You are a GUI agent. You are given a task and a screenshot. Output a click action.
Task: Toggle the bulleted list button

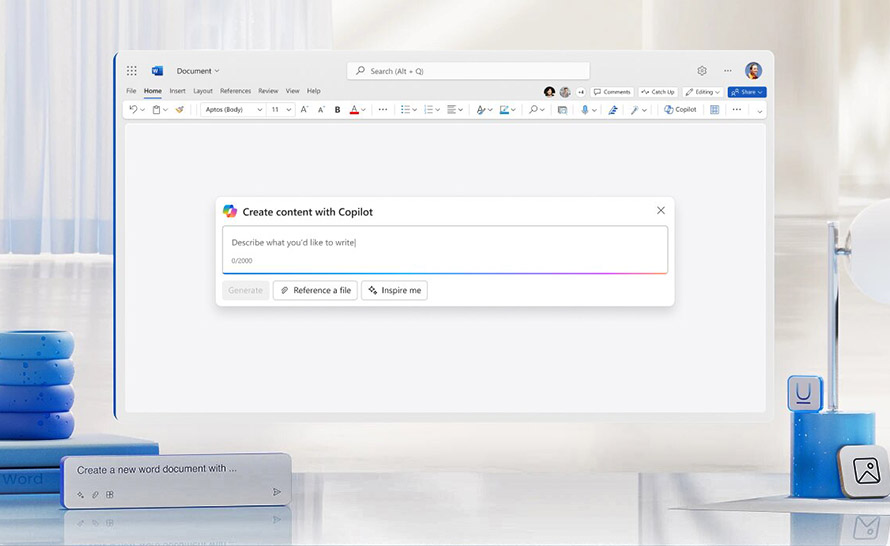click(404, 110)
